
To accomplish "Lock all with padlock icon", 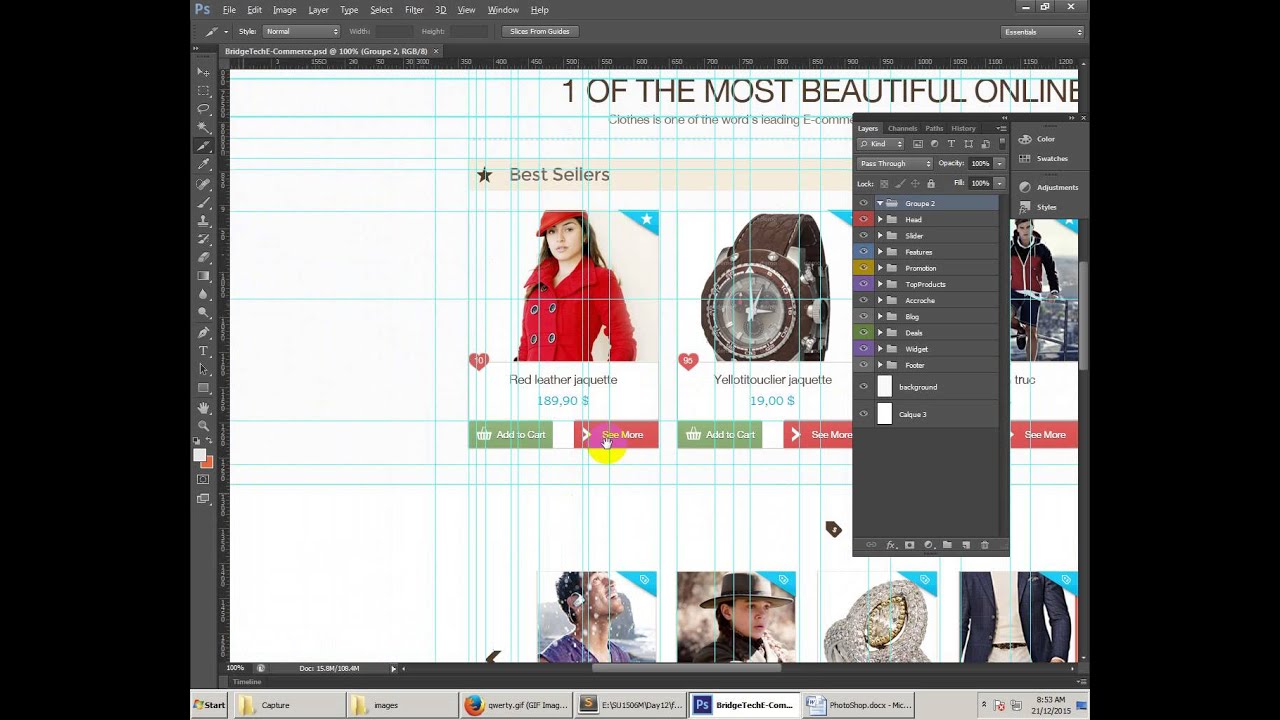I will 931,184.
